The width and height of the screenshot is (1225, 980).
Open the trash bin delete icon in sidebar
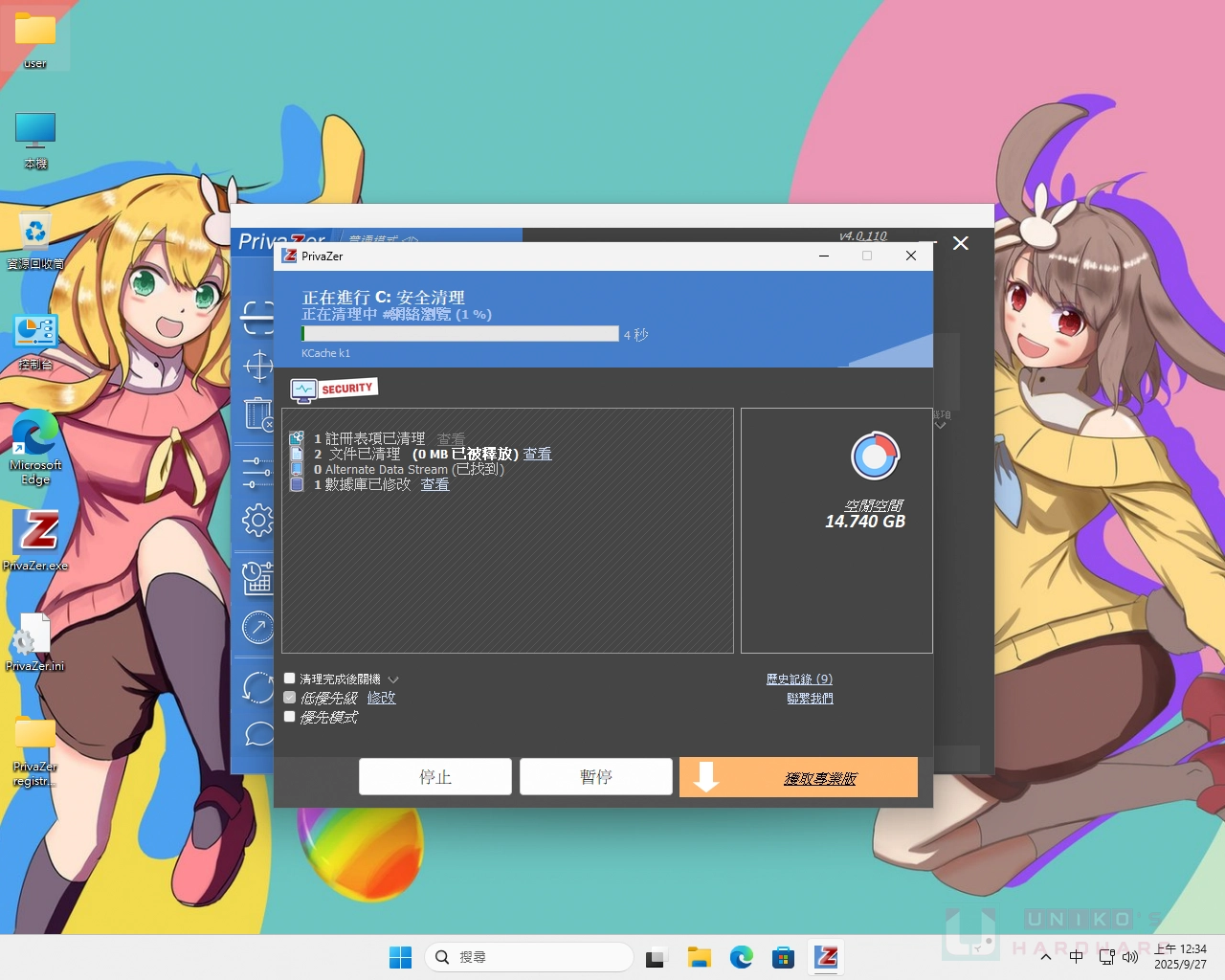(x=258, y=414)
